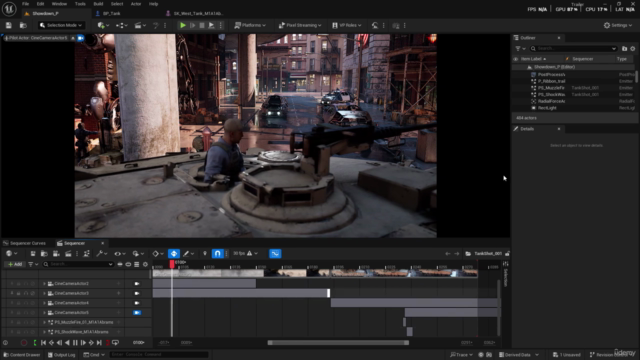This screenshot has height=360, width=640.
Task: Jump to sequence start in Sequencer
Action: [43, 343]
